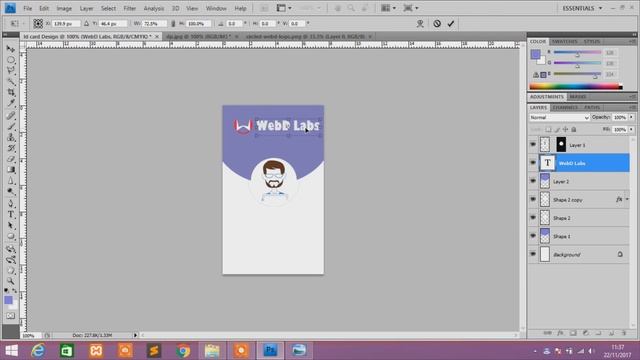
Task: Open Internet Explorer from taskbar
Action: click(x=38, y=350)
